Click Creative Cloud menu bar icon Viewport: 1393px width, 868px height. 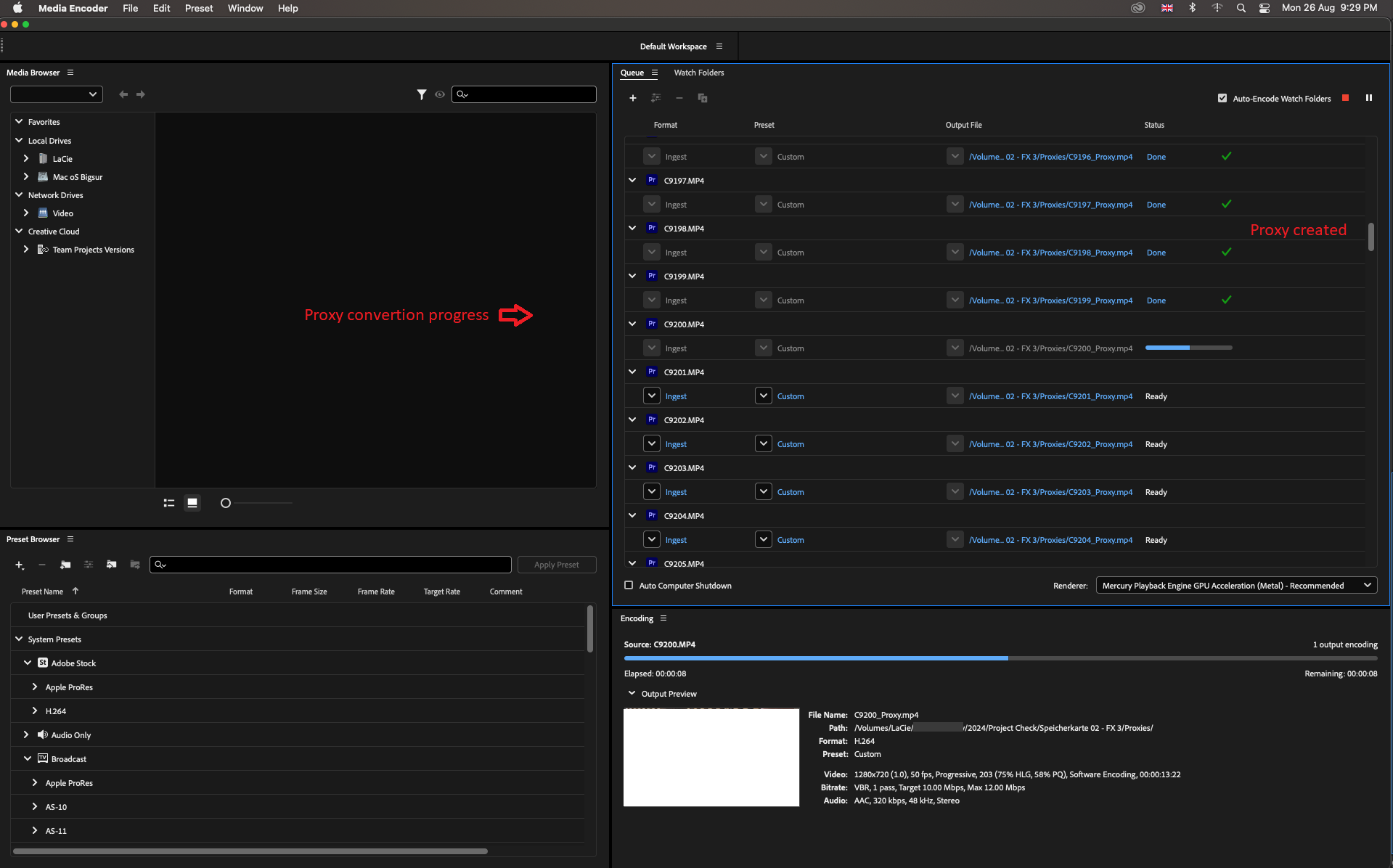point(1138,8)
